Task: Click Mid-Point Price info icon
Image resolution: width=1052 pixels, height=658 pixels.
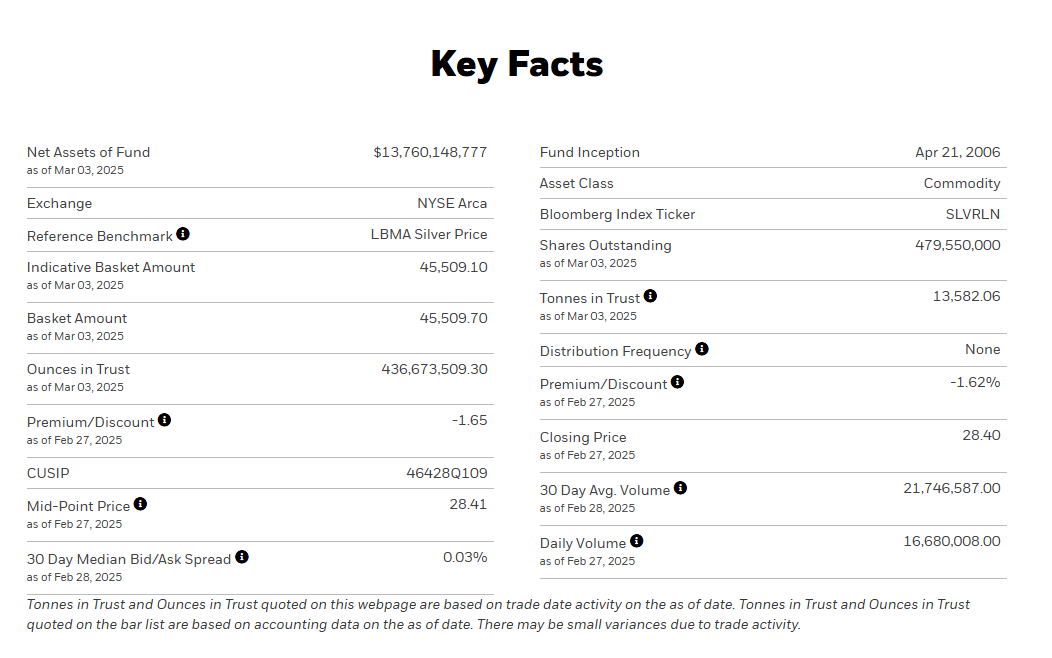Action: [140, 504]
